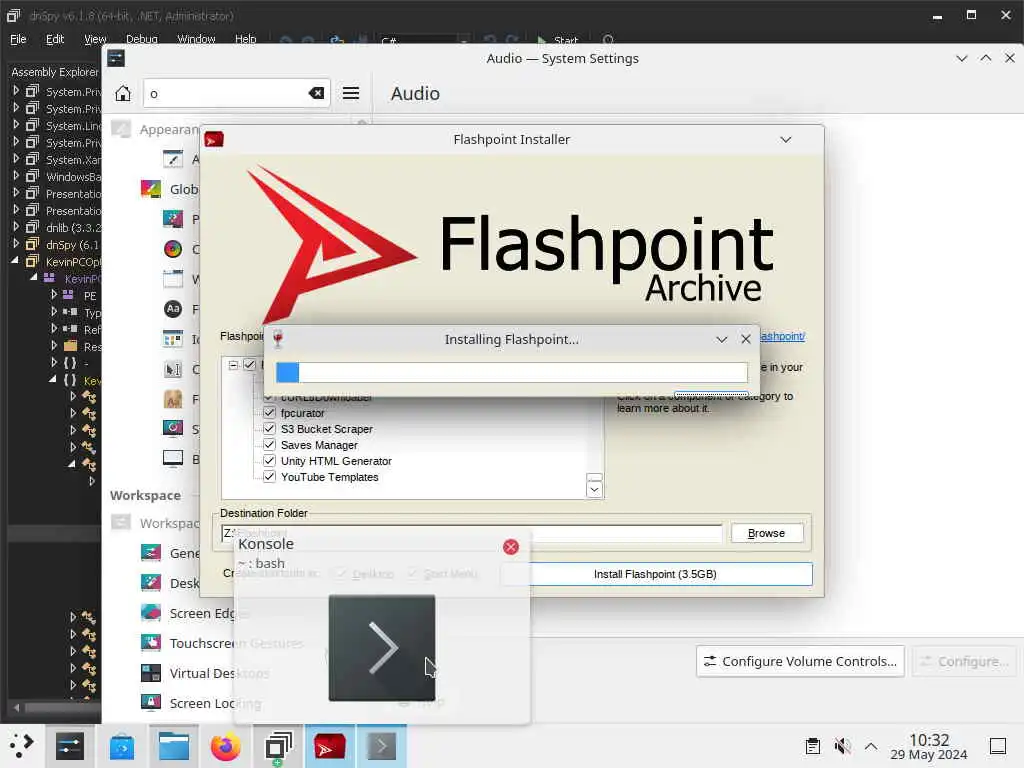Switch to dnSpy taskbar entry

point(278,746)
